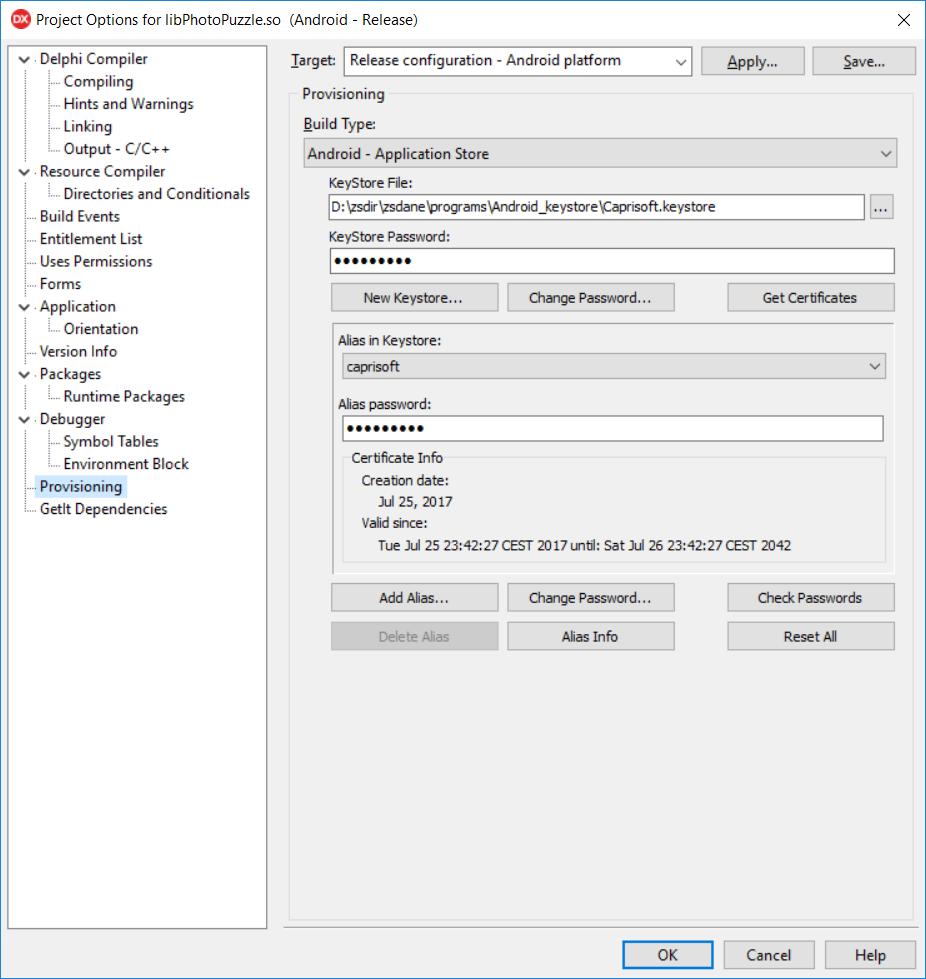Viewport: 926px width, 979px height.
Task: Click the certificate validity period text
Action: point(584,545)
